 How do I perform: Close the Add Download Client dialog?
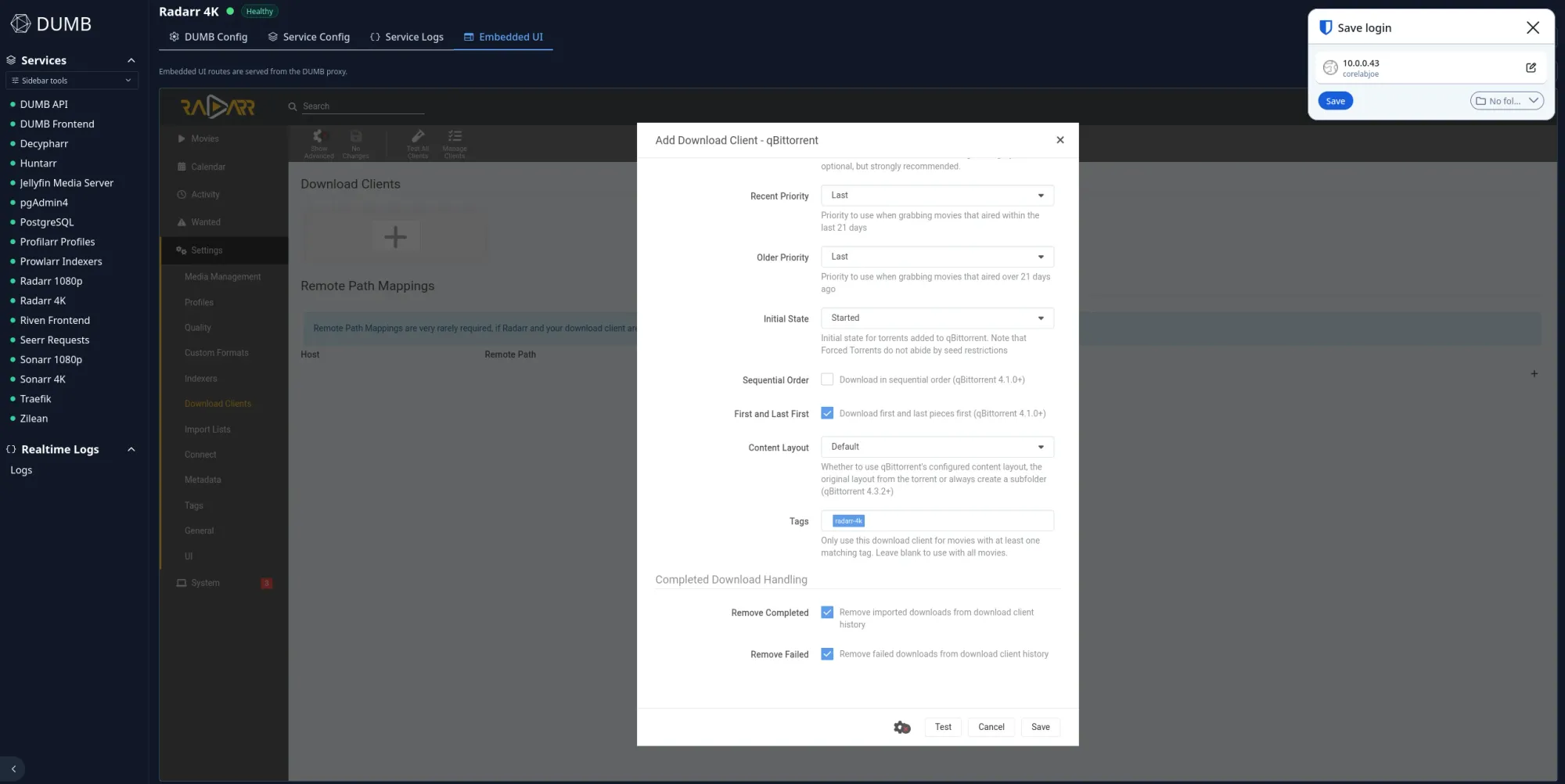1060,140
